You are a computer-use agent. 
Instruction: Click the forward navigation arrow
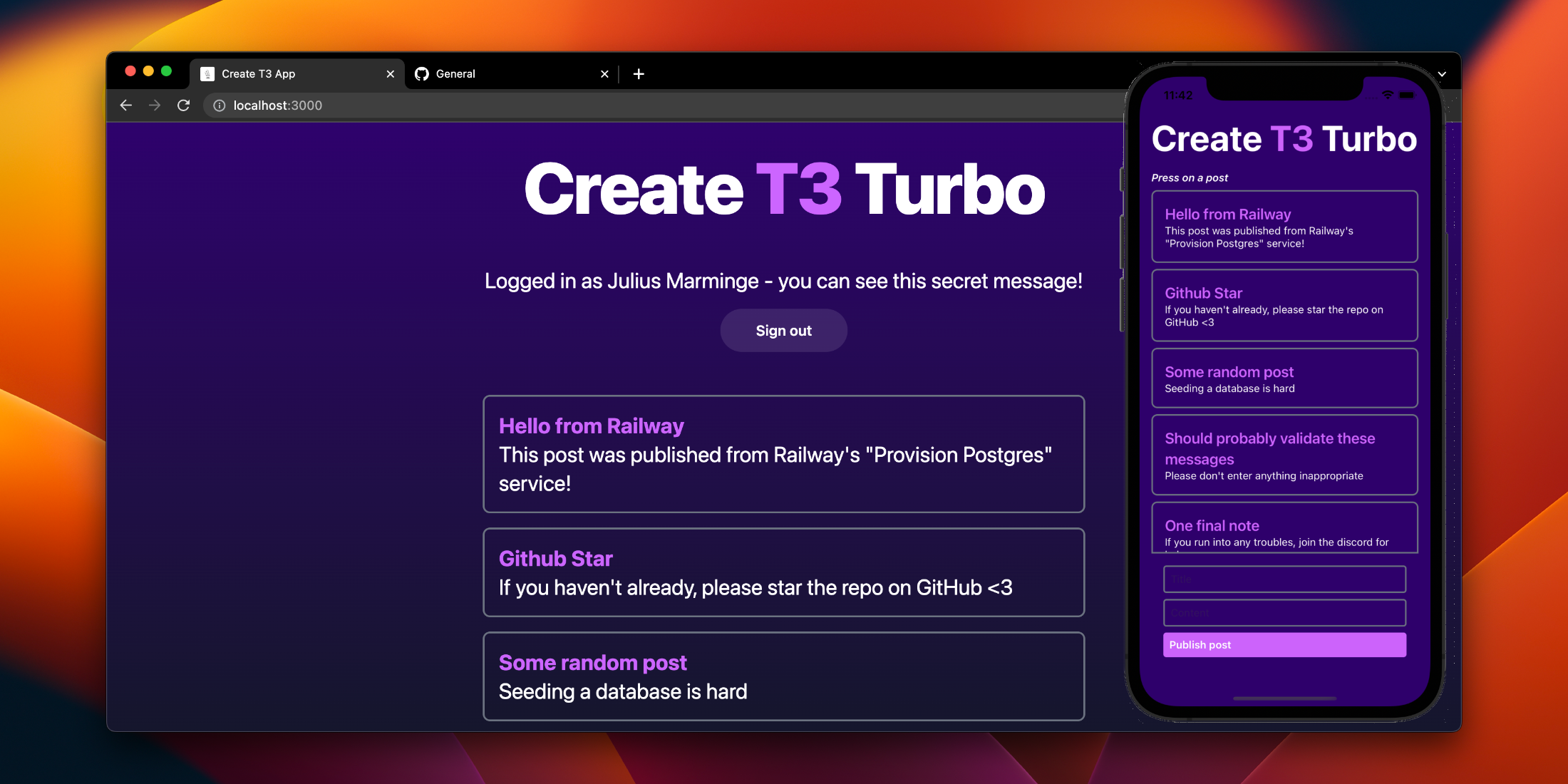(x=155, y=105)
